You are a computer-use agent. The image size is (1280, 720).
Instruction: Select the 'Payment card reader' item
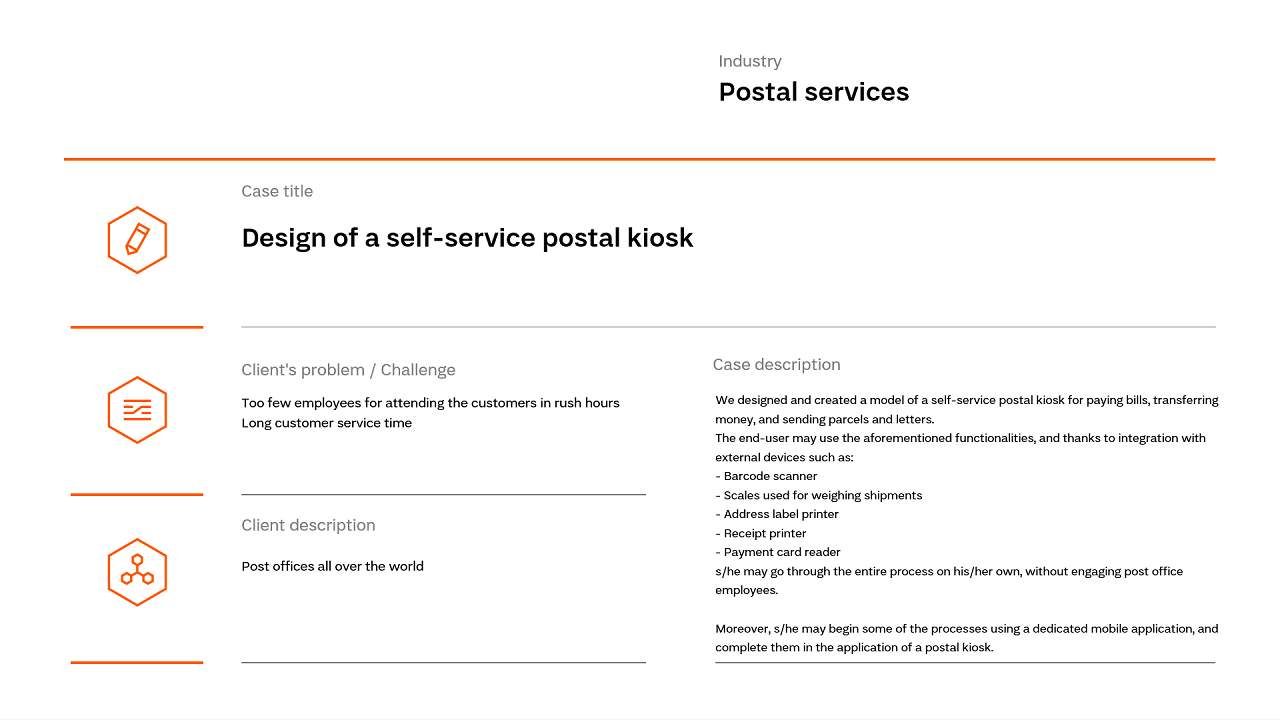click(x=778, y=552)
